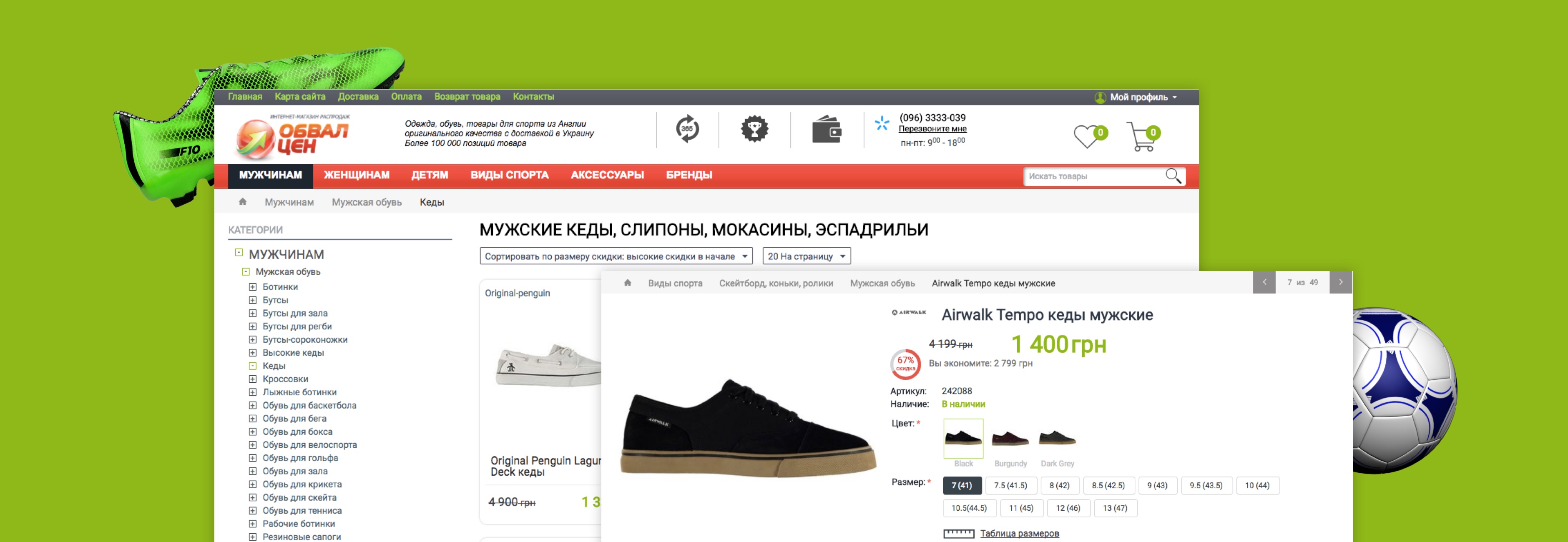Open Скейтборд, коньки, ролики breadcrumb
Screen dimensions: 1568x542
776,284
